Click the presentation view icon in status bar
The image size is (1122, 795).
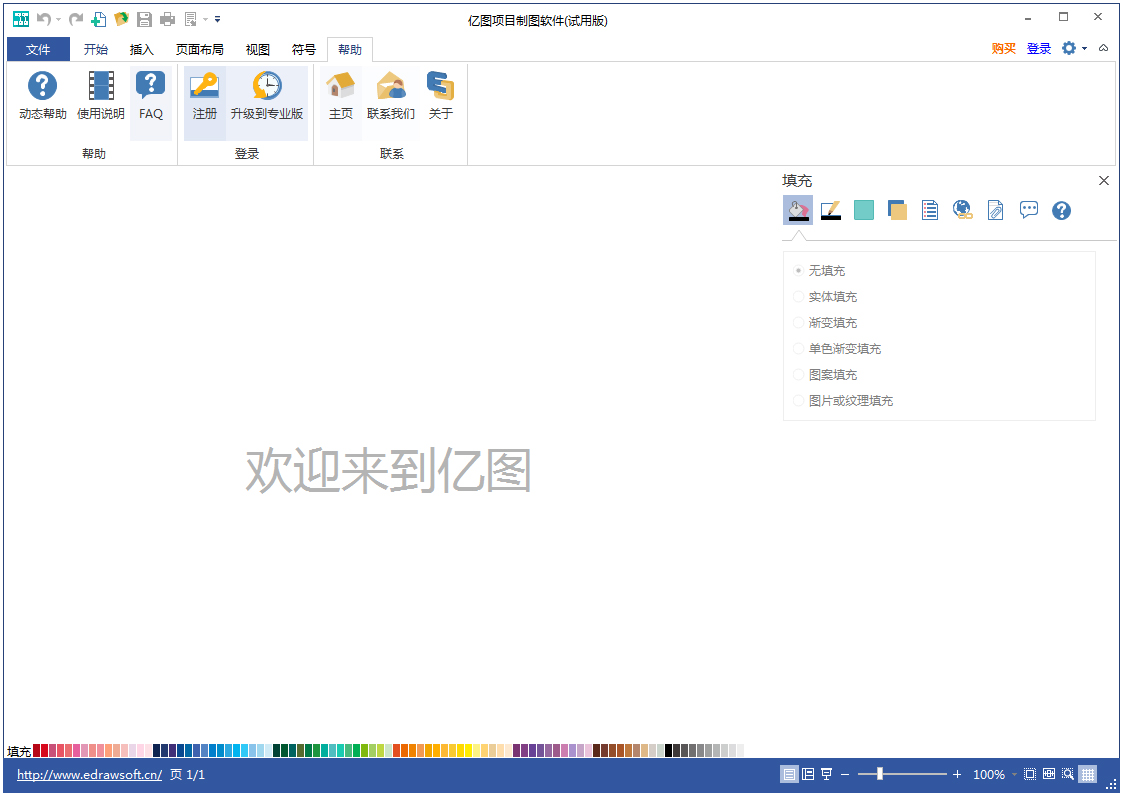coord(826,774)
